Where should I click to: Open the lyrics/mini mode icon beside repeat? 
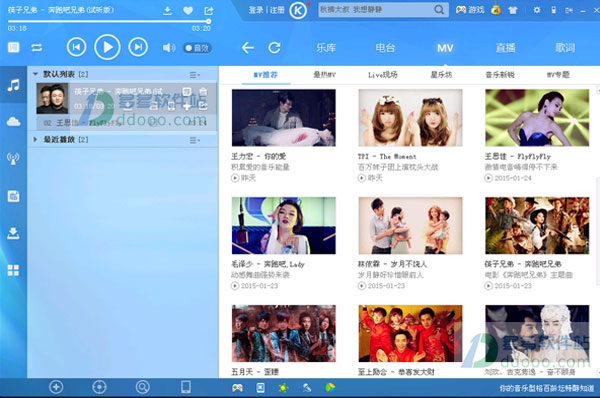[13, 47]
